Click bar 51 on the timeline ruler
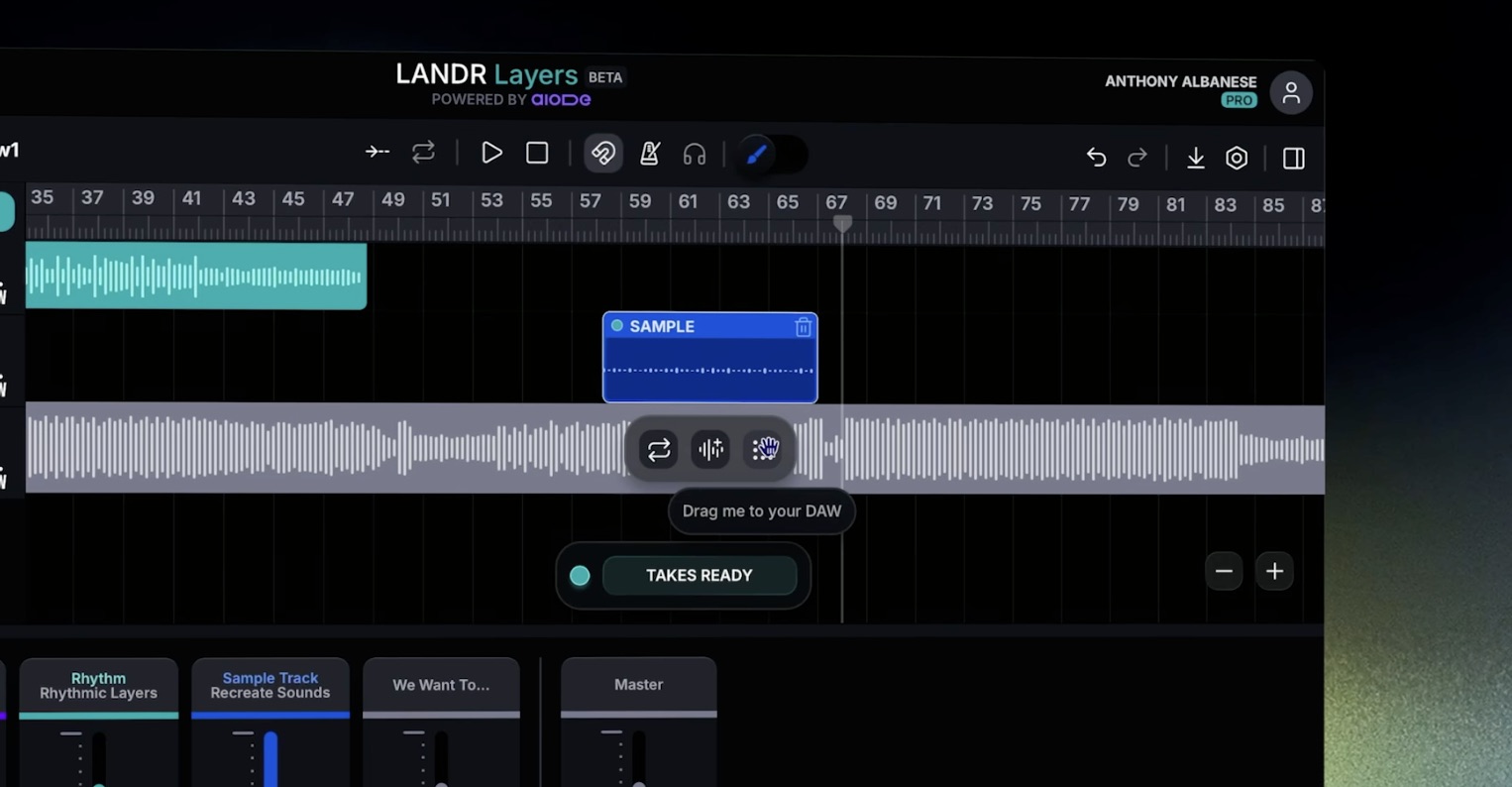Viewport: 1512px width, 787px height. 441,199
